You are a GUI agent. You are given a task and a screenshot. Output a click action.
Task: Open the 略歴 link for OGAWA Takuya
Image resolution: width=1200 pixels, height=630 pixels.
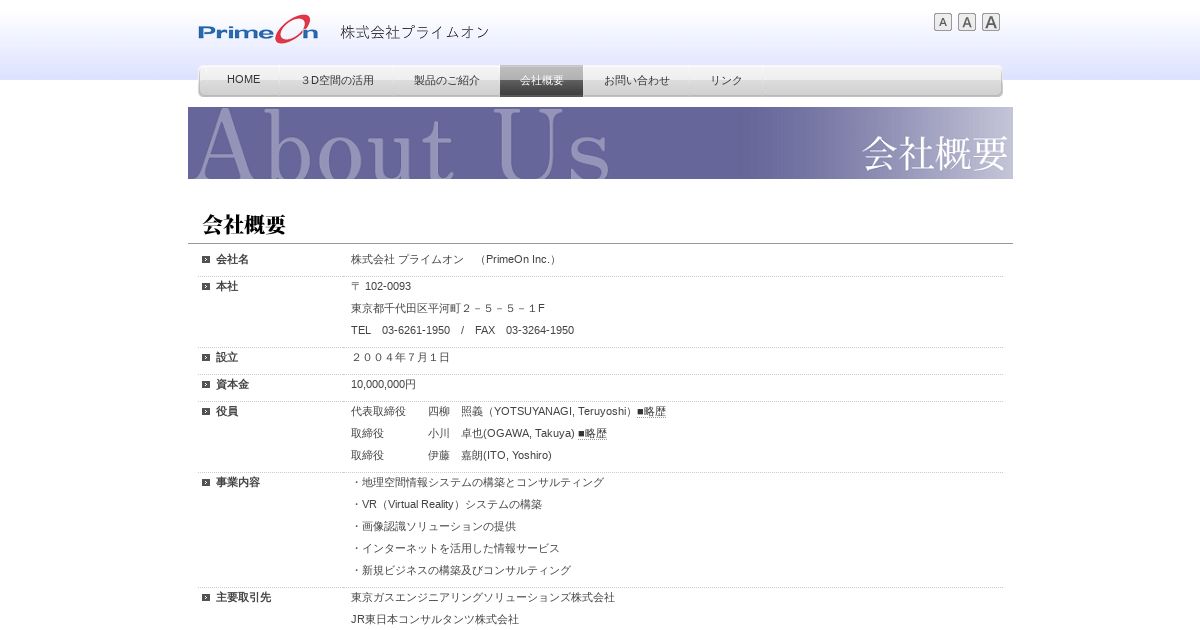592,433
